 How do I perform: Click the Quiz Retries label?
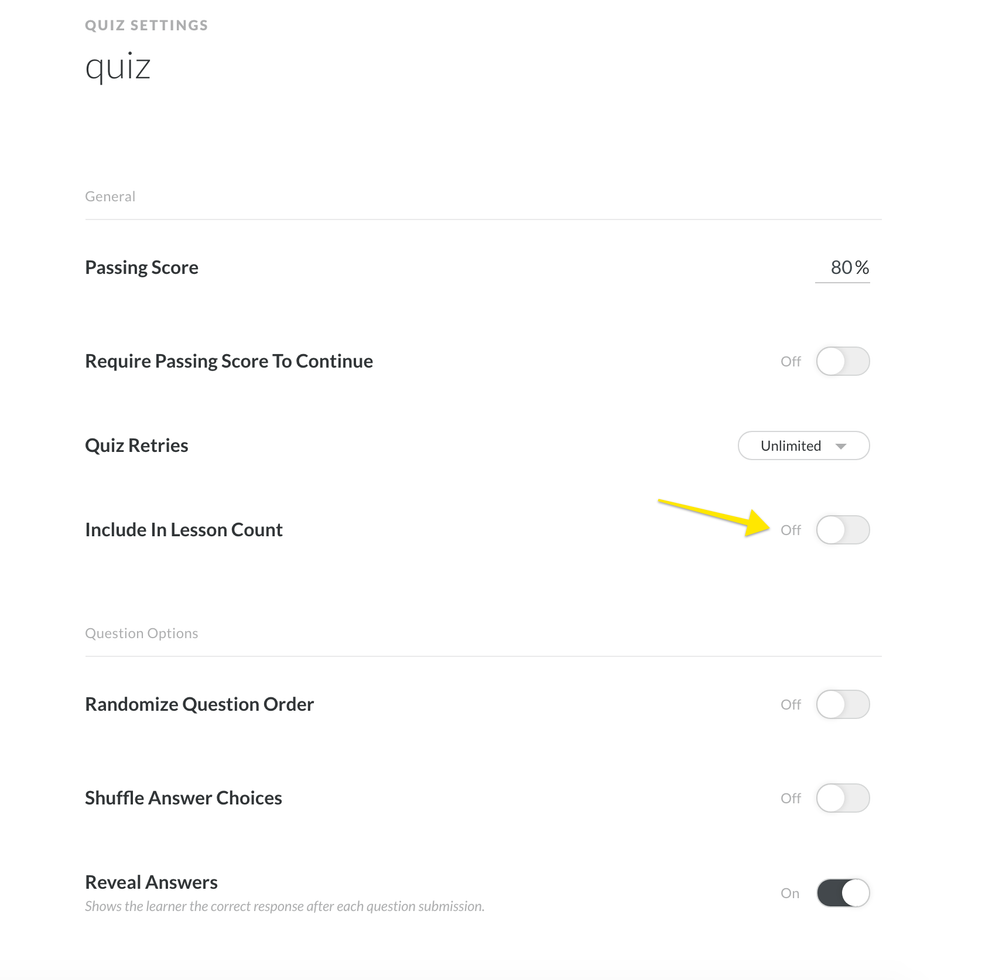pos(137,446)
